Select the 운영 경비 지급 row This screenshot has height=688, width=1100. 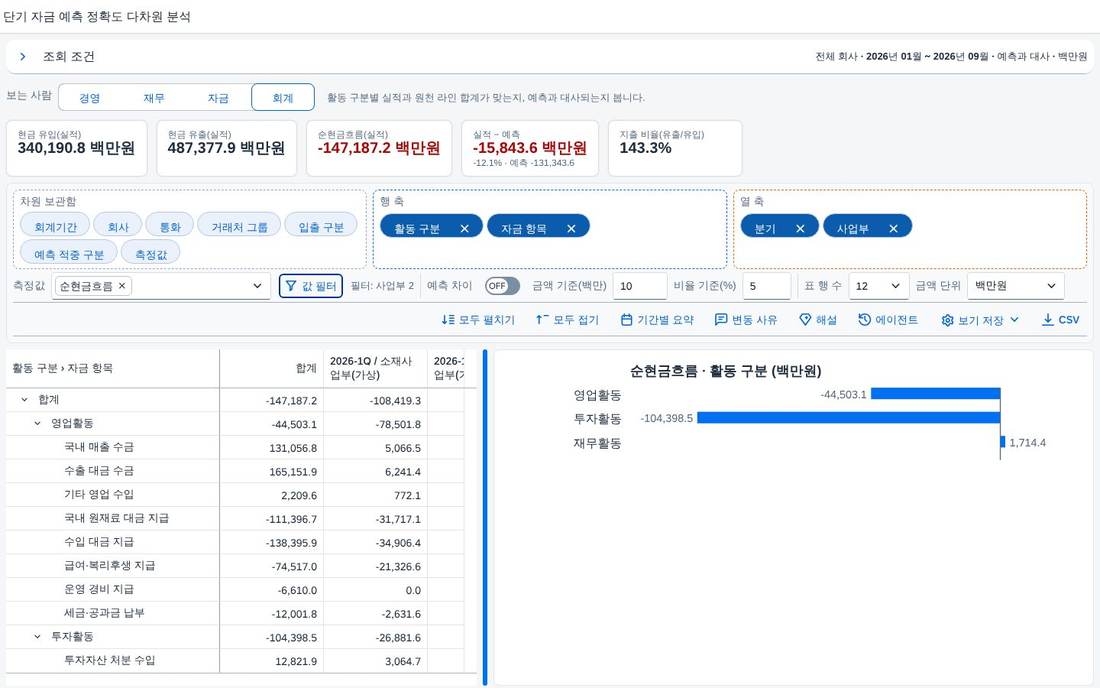point(235,590)
